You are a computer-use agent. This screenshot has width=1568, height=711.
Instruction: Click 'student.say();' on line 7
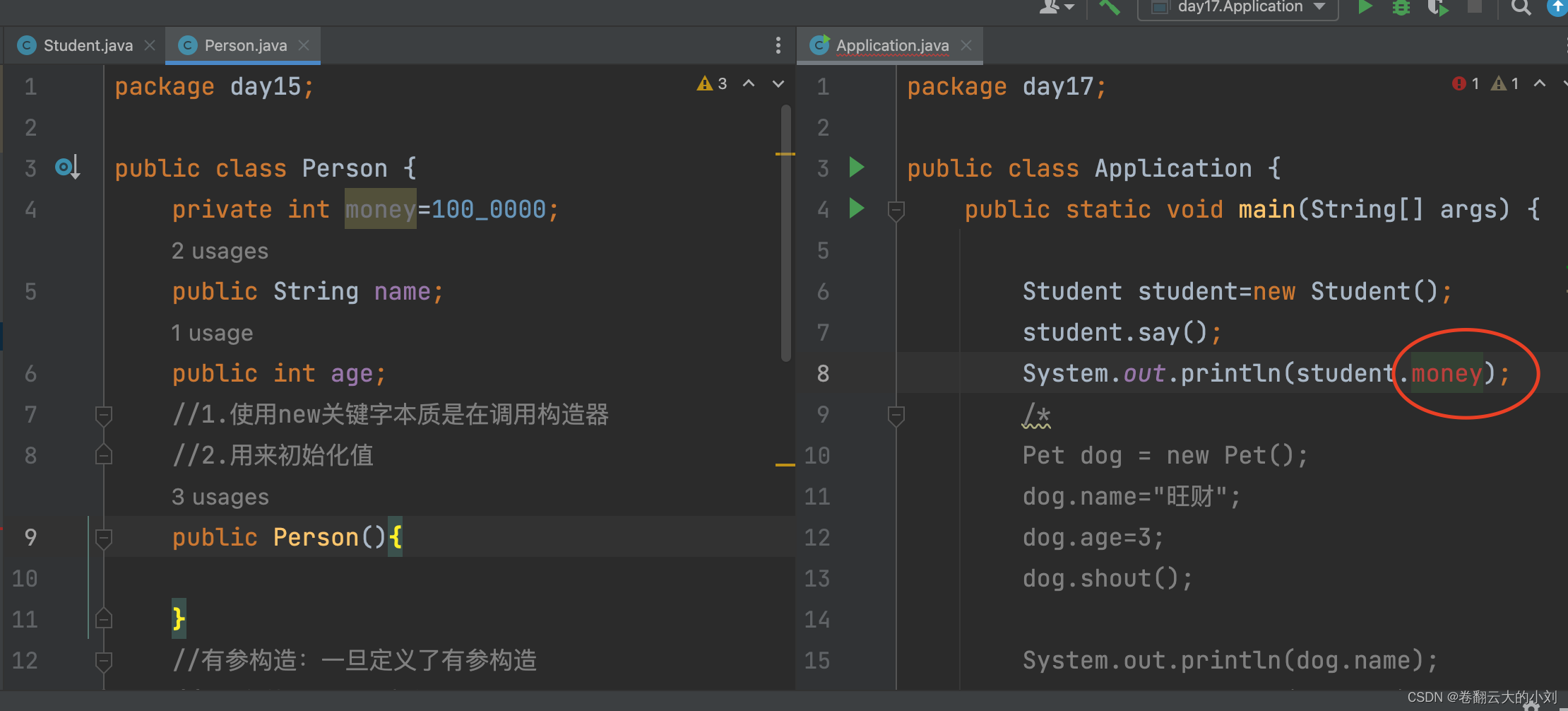1122,332
